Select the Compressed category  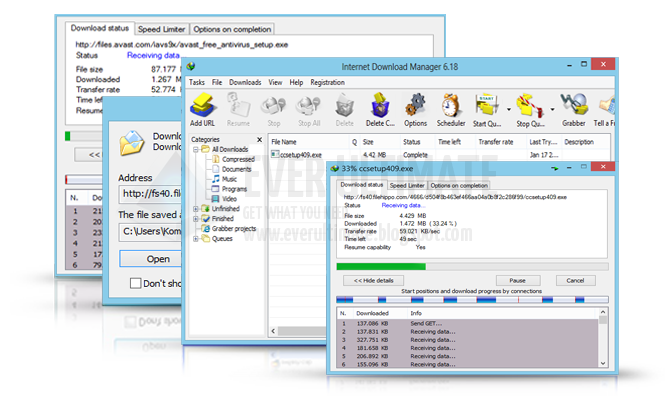(238, 159)
